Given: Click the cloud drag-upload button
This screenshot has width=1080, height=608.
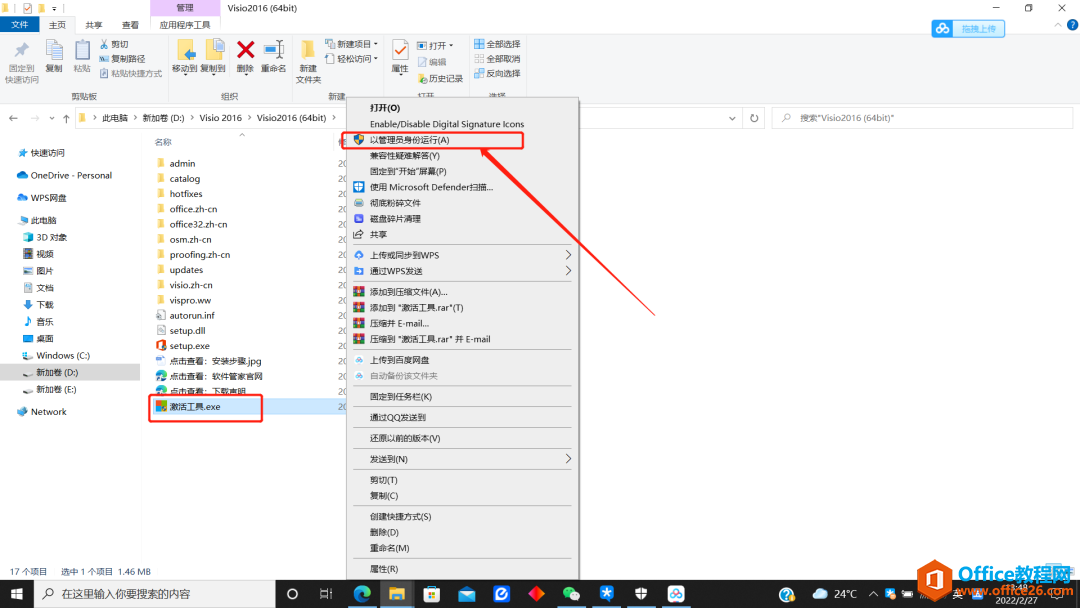Looking at the screenshot, I should pyautogui.click(x=968, y=28).
